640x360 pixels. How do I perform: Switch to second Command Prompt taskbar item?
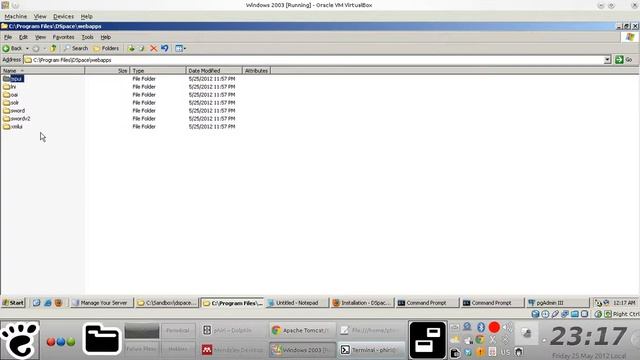[x=492, y=303]
